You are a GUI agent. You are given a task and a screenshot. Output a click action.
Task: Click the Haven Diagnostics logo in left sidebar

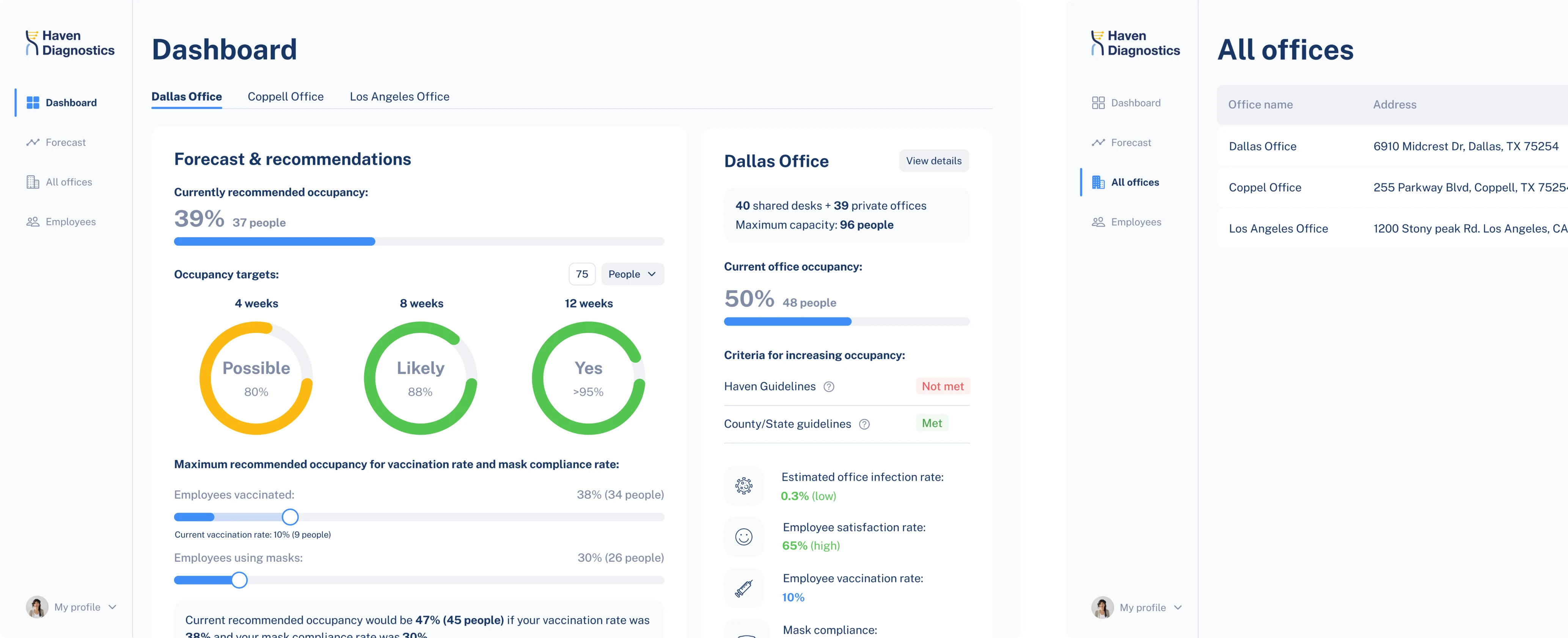coord(70,43)
